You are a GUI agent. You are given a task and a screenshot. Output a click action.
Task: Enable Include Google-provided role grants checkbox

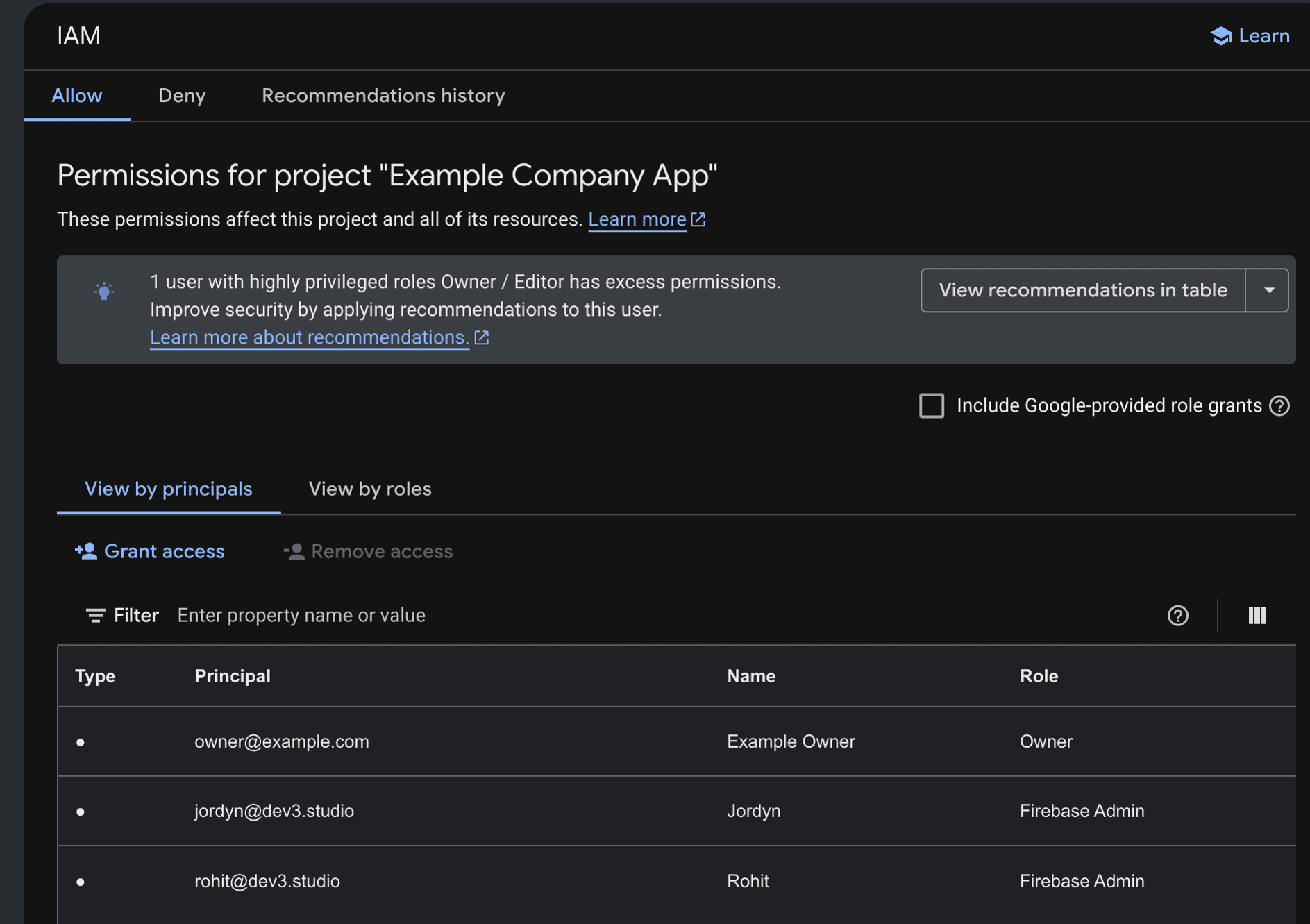pyautogui.click(x=932, y=405)
